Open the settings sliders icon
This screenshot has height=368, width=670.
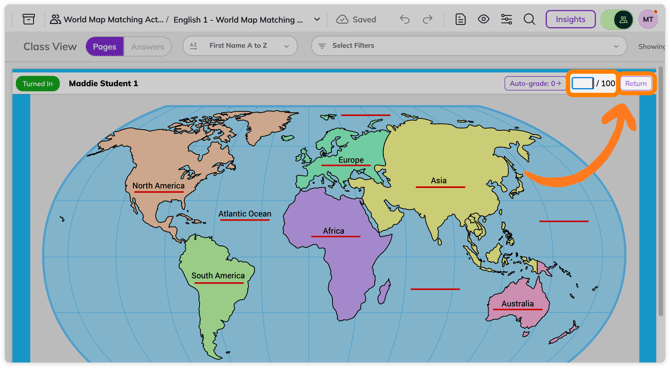pyautogui.click(x=506, y=19)
